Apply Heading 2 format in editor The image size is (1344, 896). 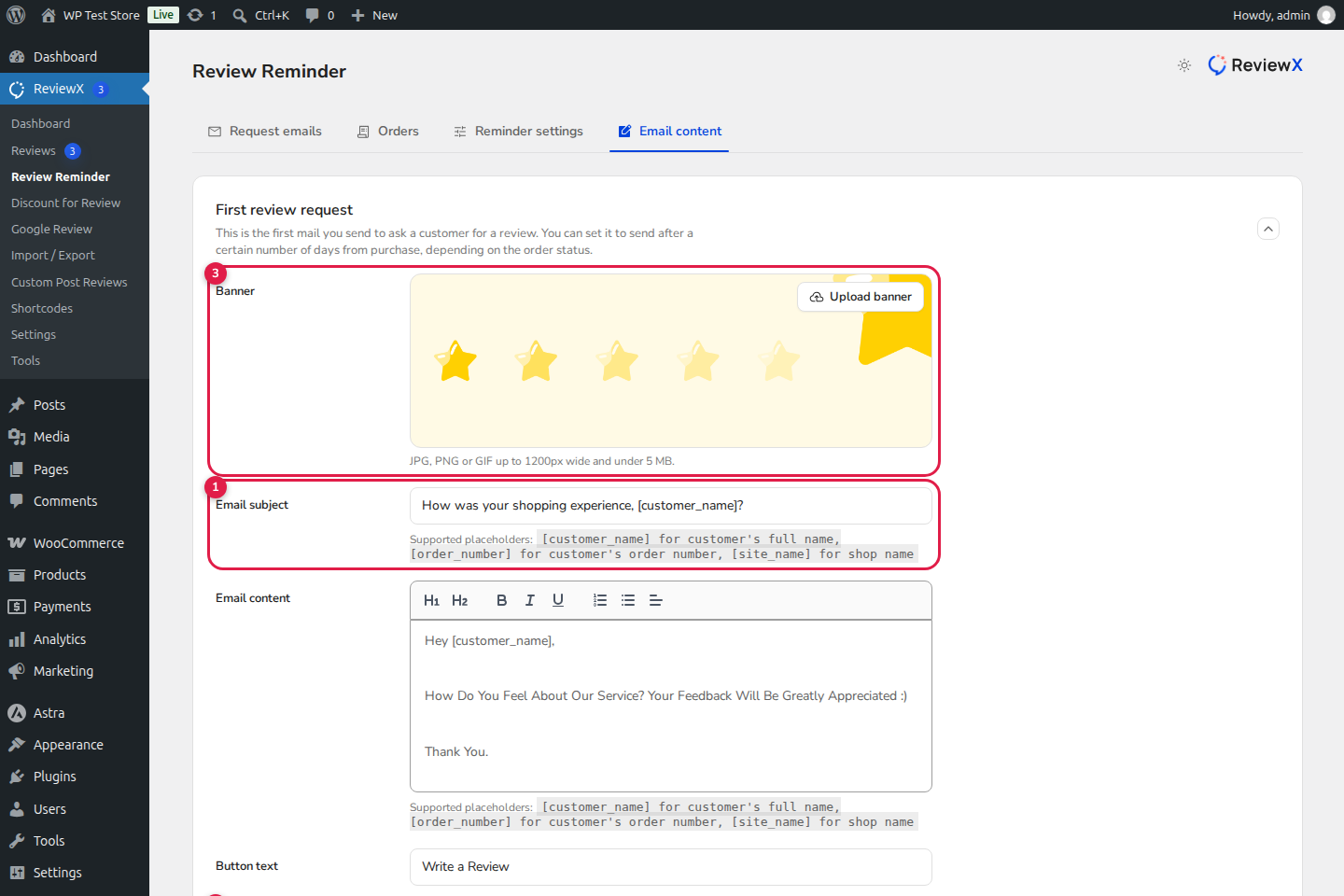click(x=460, y=600)
